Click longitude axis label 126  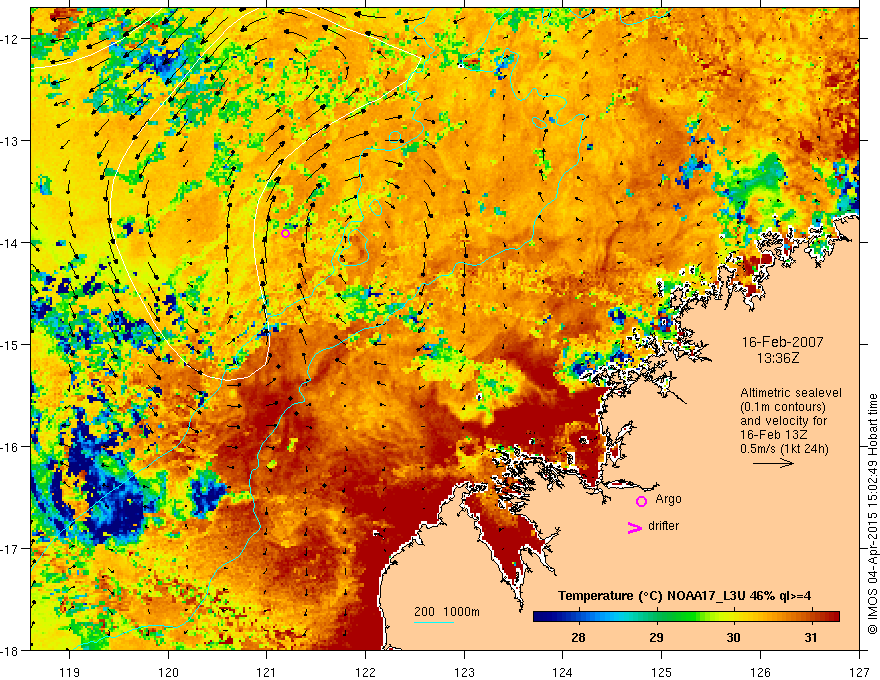click(760, 672)
